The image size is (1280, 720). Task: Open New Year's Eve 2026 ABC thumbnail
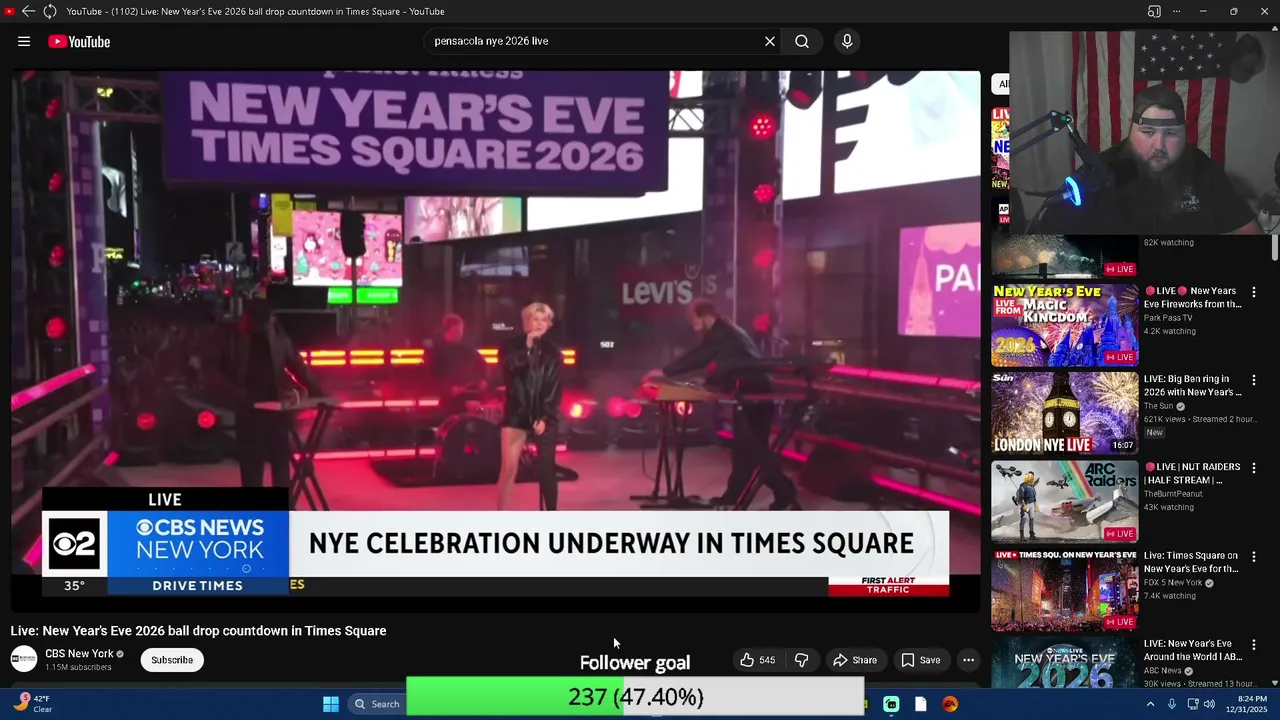coord(1065,662)
